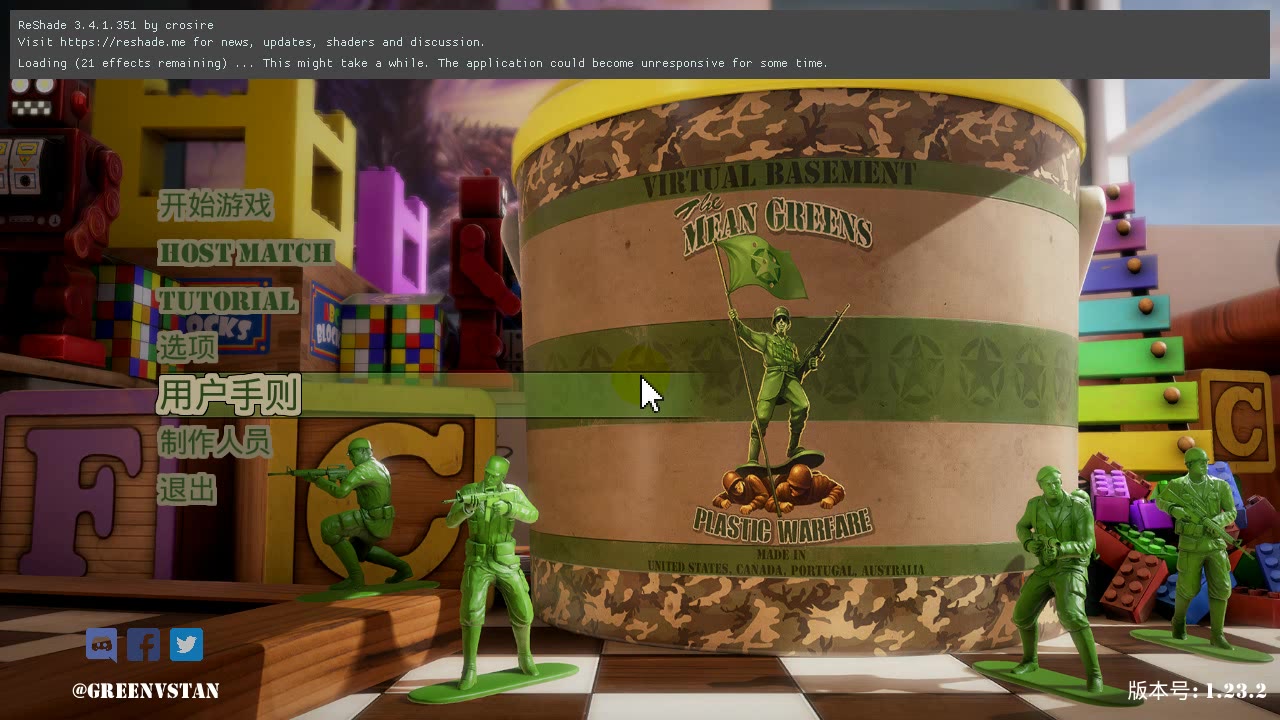Open the Twitter social icon
The image size is (1280, 720).
[x=186, y=645]
